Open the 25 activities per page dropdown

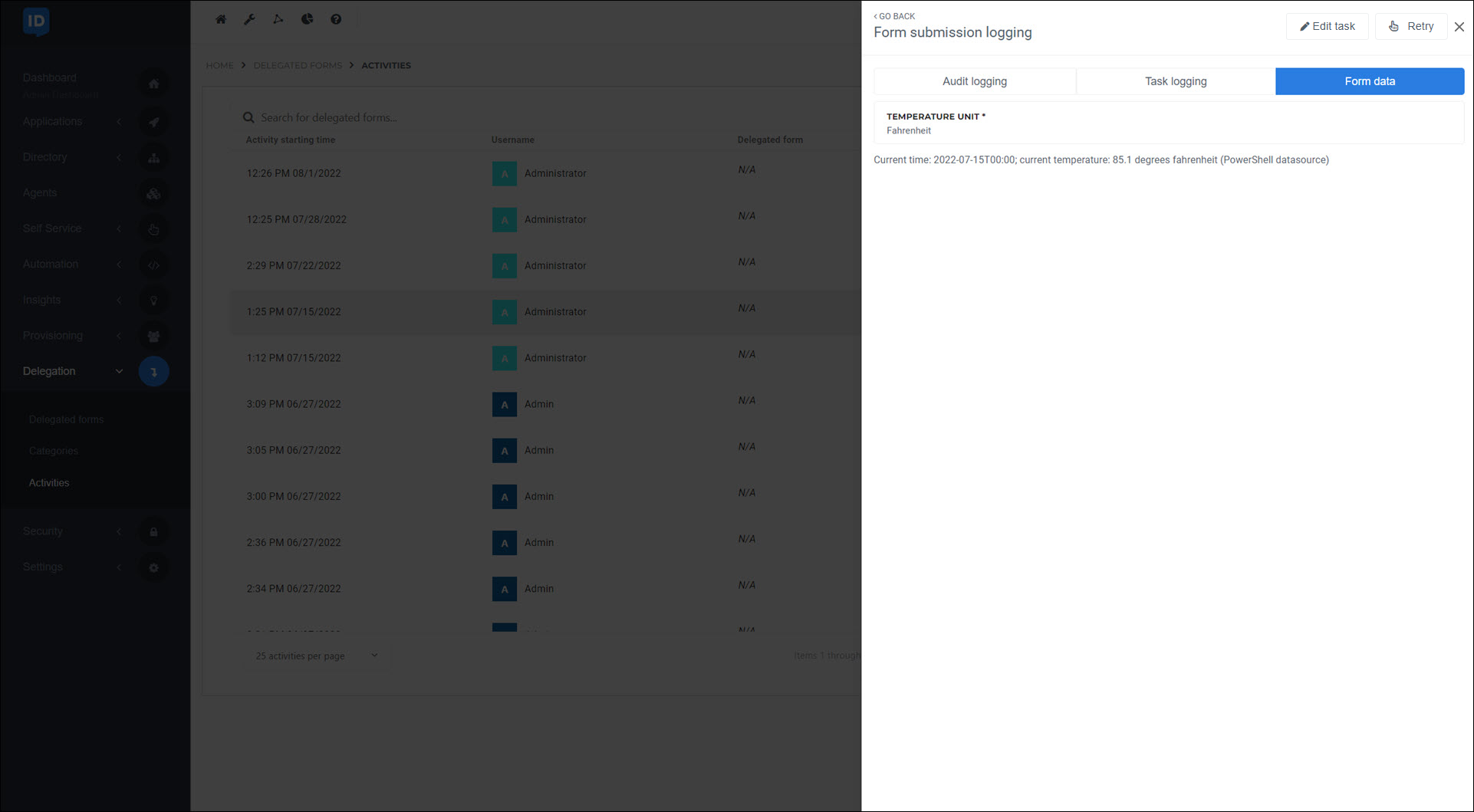pyautogui.click(x=317, y=656)
